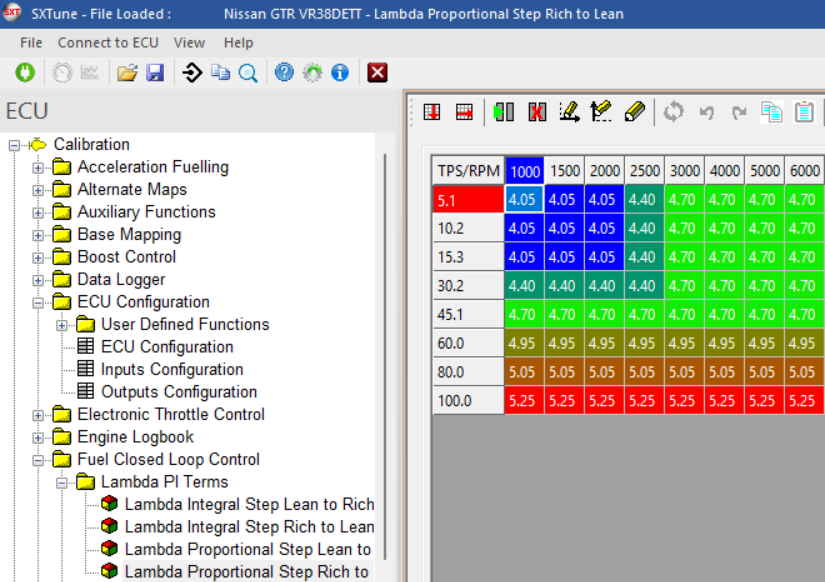Screen dimensions: 825x582
Task: Open the Help menu
Action: point(238,43)
